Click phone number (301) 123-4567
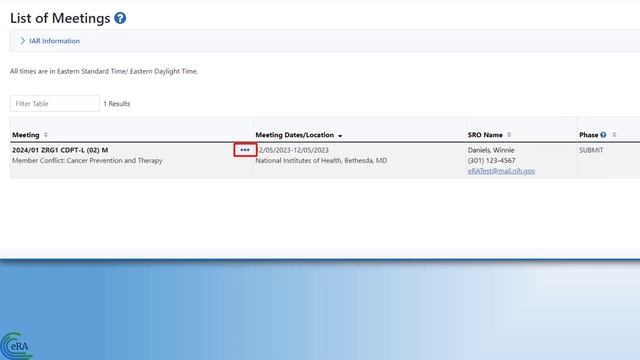This screenshot has width=640, height=360. [x=491, y=161]
